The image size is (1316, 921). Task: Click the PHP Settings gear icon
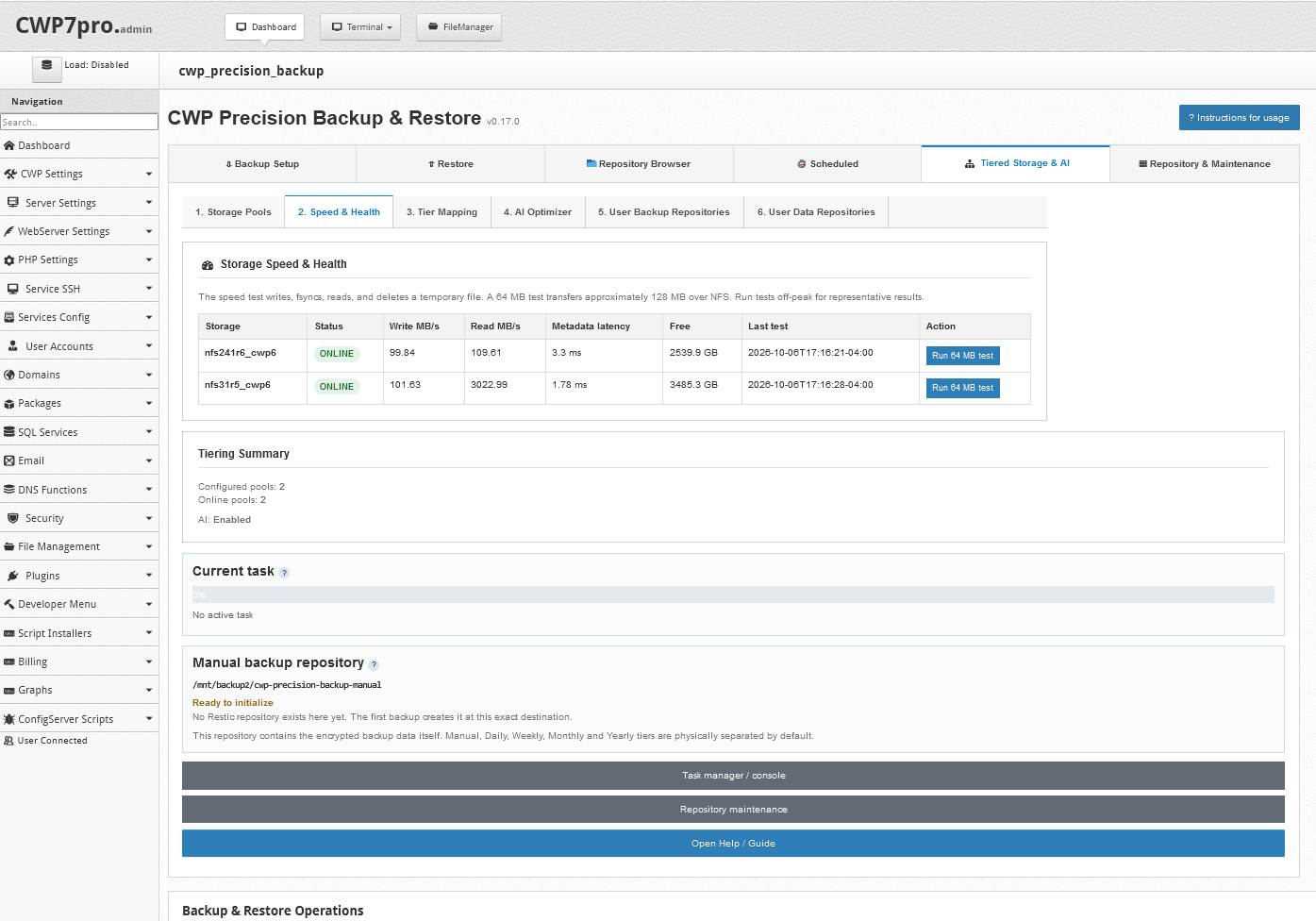click(9, 260)
